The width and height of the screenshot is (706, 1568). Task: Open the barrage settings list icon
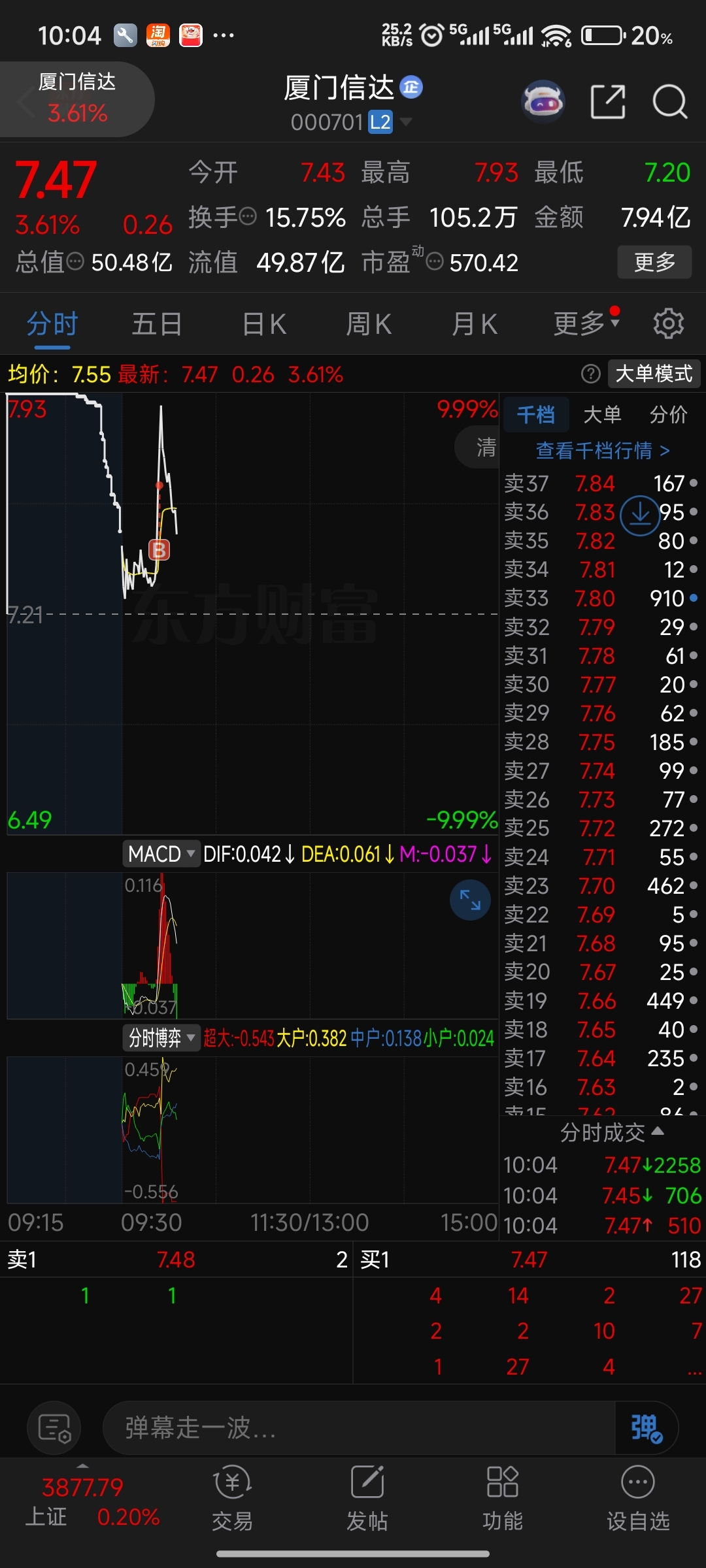coord(54,1428)
